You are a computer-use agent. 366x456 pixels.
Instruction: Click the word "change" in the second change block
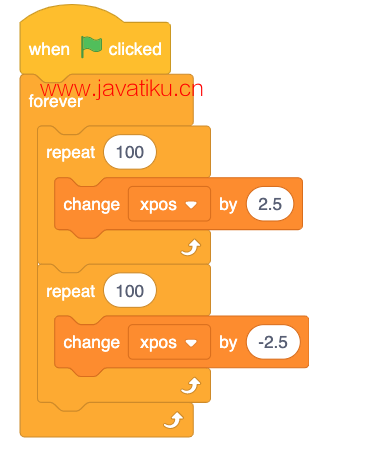[x=92, y=343]
